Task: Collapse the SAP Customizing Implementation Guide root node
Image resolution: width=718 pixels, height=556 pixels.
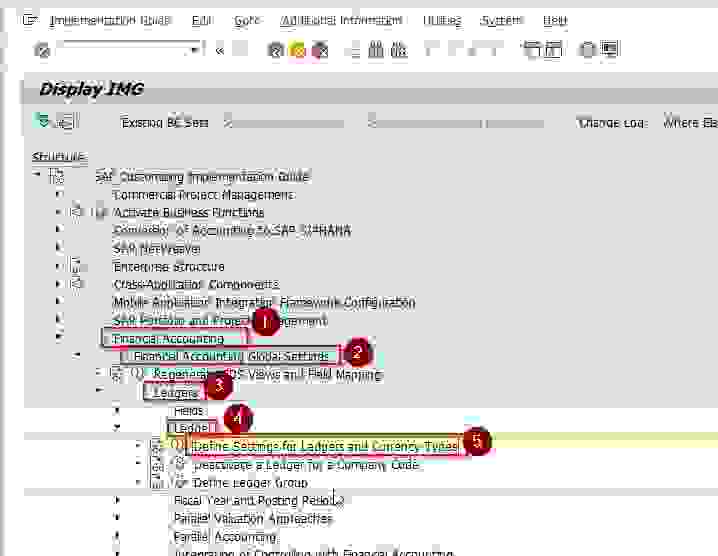Action: pyautogui.click(x=37, y=174)
